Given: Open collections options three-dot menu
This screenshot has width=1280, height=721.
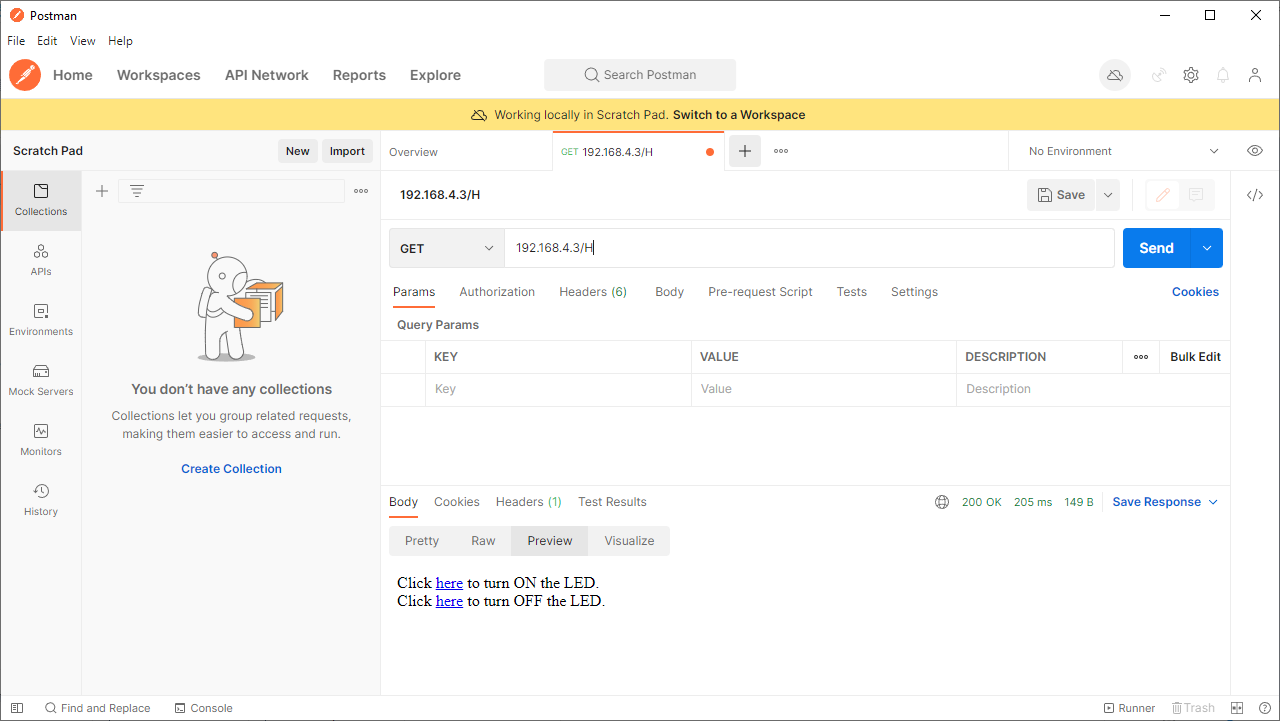Looking at the screenshot, I should [x=361, y=191].
